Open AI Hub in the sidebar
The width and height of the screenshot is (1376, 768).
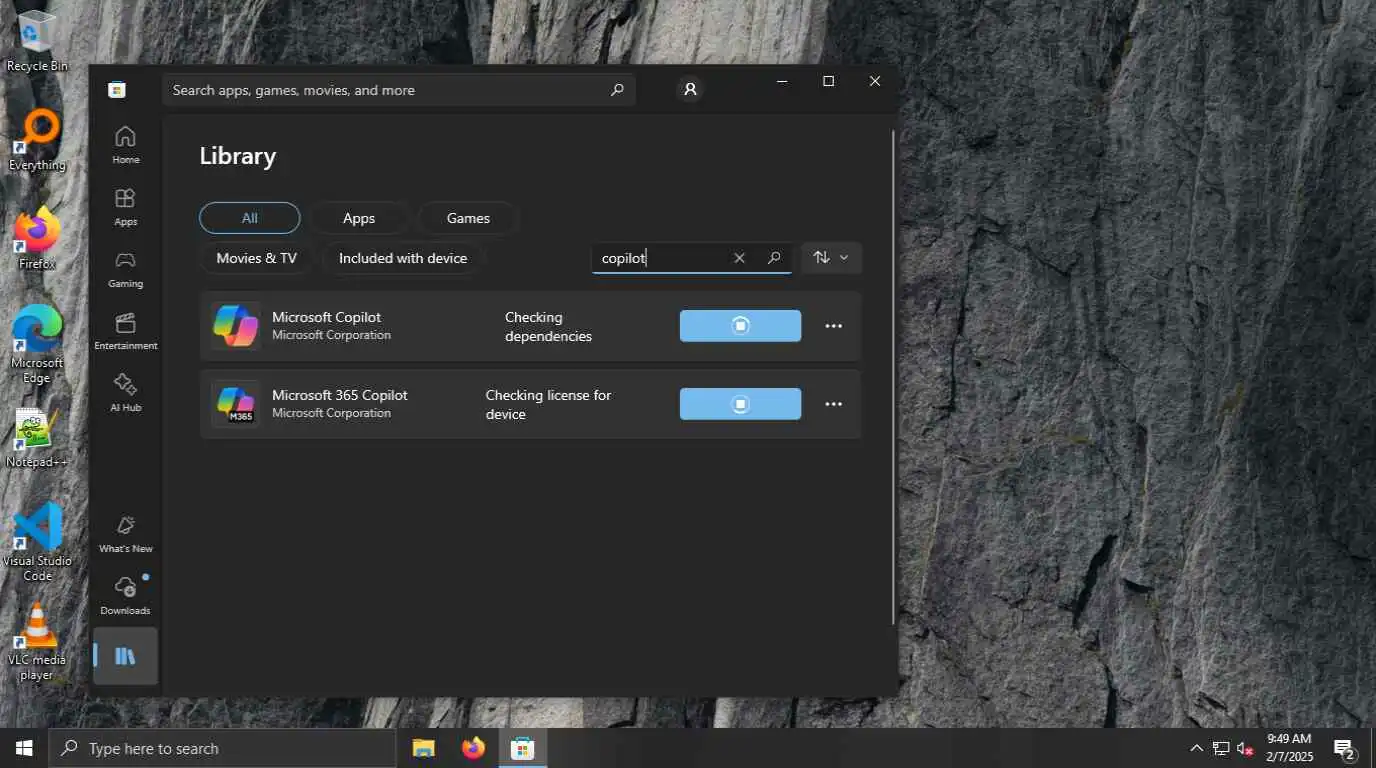(125, 393)
